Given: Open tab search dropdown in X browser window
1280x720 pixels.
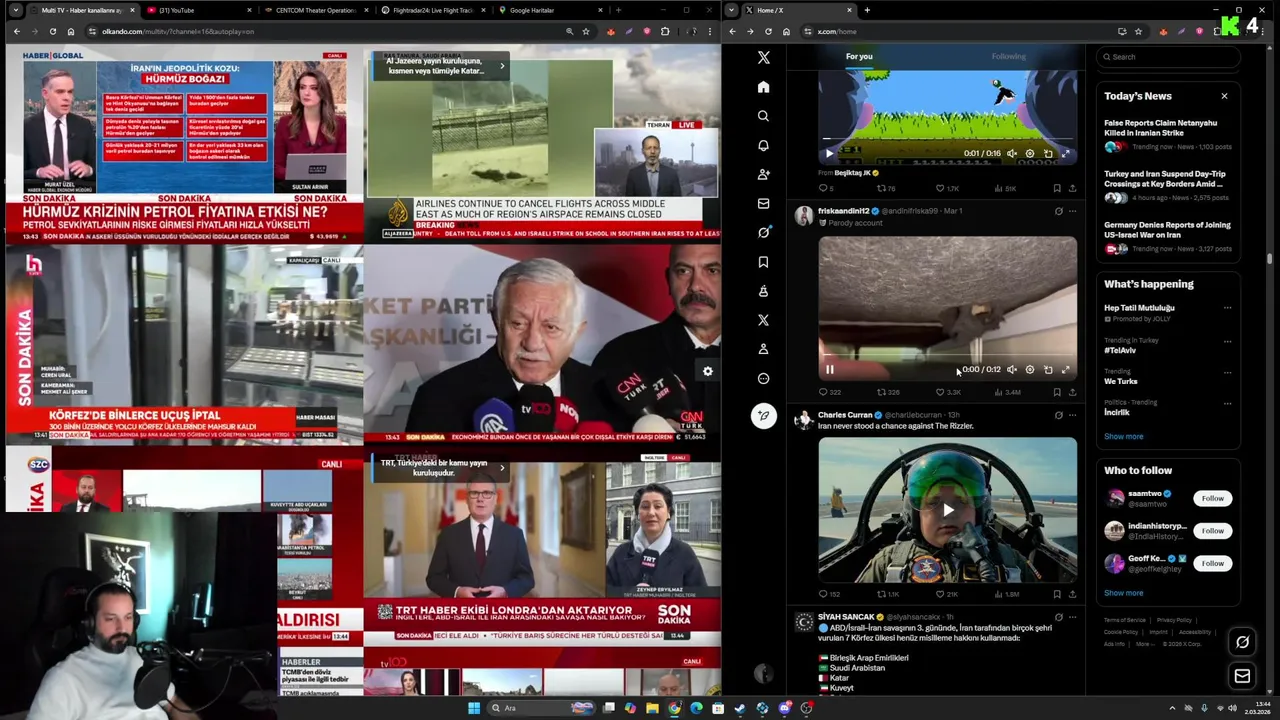Looking at the screenshot, I should [x=731, y=10].
